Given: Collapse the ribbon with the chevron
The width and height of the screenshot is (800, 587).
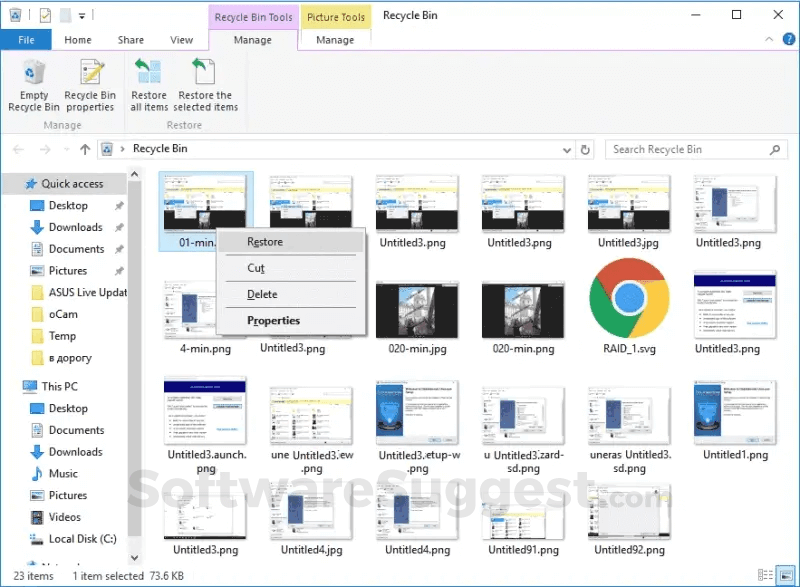Looking at the screenshot, I should (769, 39).
